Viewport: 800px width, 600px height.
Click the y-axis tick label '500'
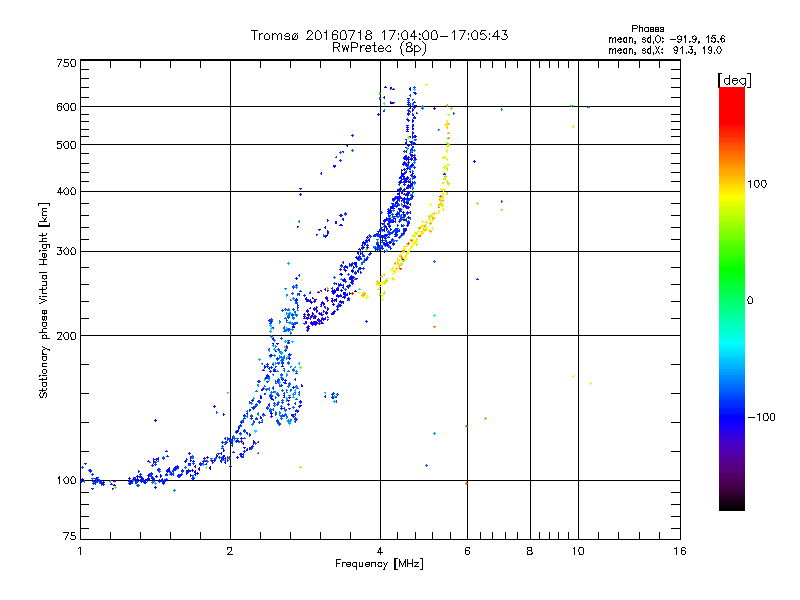pos(66,145)
